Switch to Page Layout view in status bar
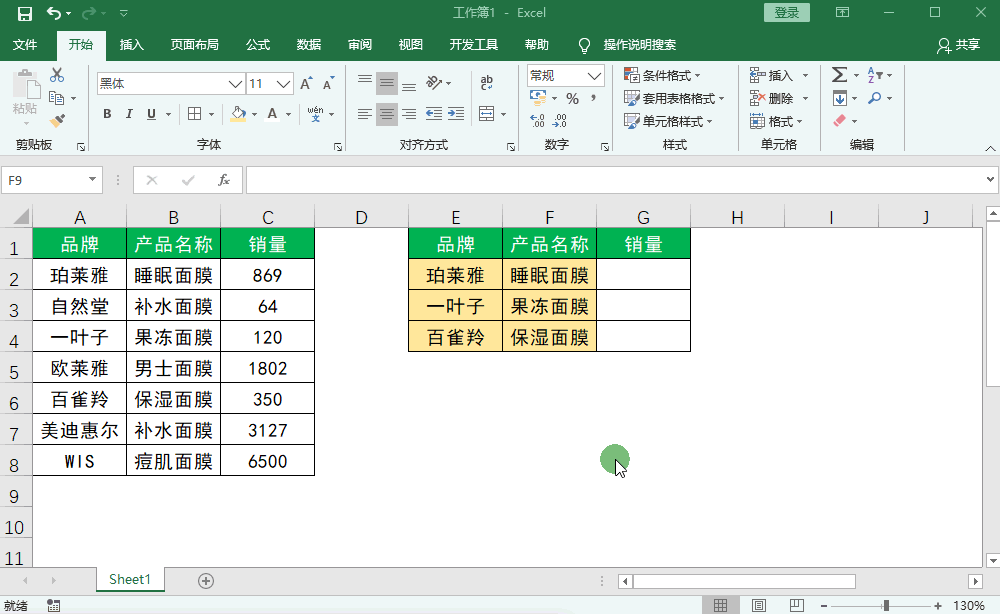 point(759,605)
